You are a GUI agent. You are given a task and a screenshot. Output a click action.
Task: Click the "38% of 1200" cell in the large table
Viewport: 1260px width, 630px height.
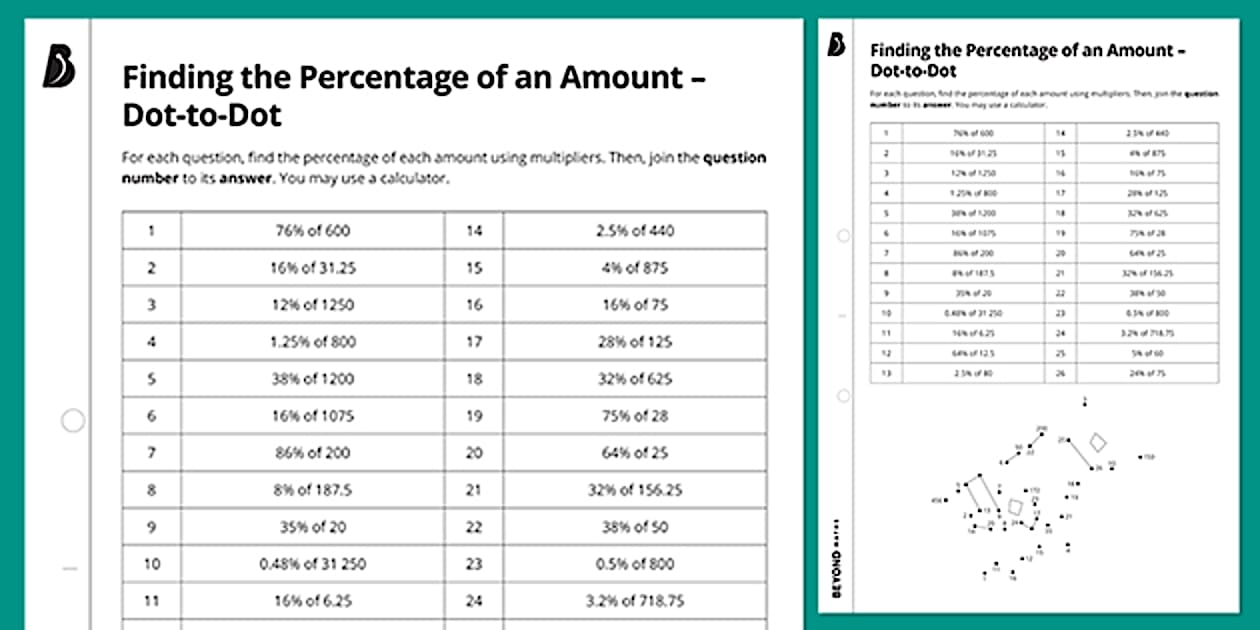point(313,379)
